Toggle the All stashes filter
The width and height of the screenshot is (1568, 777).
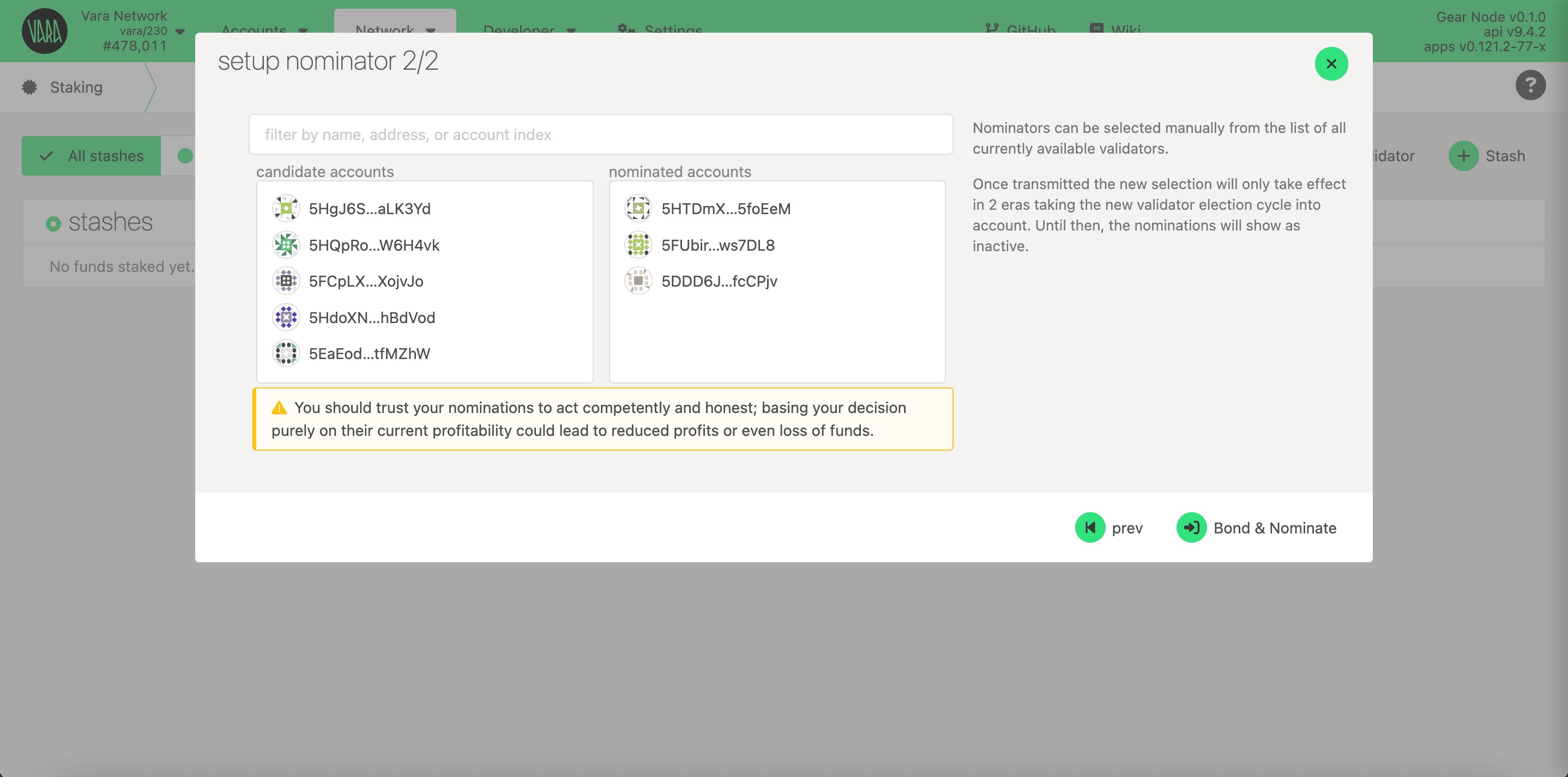91,156
